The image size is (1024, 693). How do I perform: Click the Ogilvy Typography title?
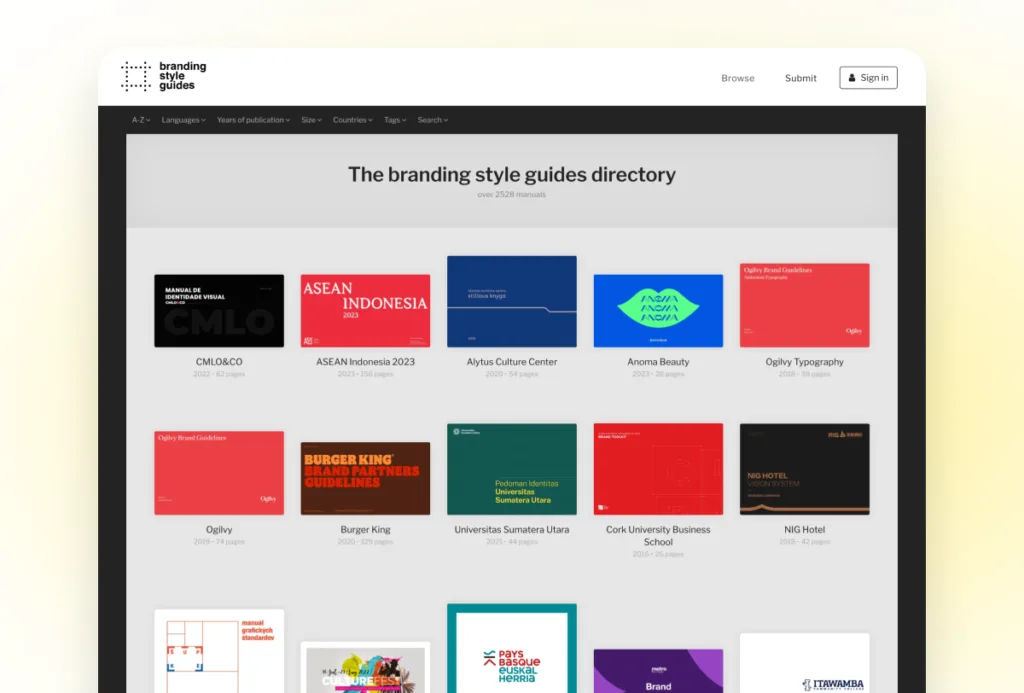point(805,362)
